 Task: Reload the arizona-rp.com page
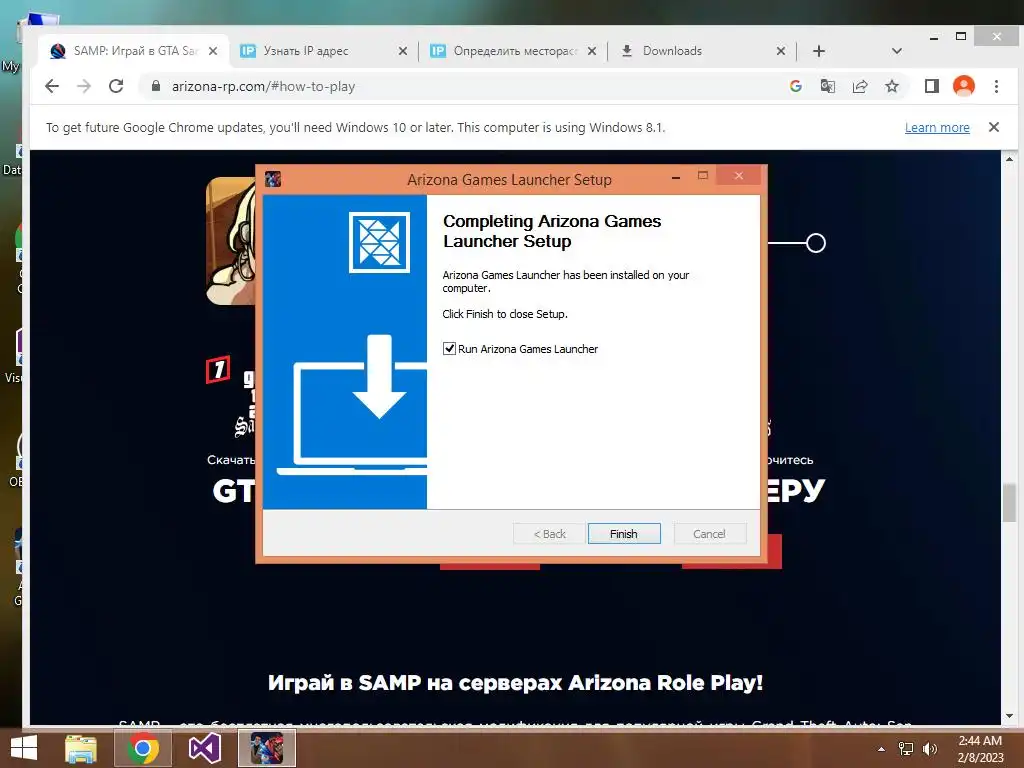tap(116, 86)
